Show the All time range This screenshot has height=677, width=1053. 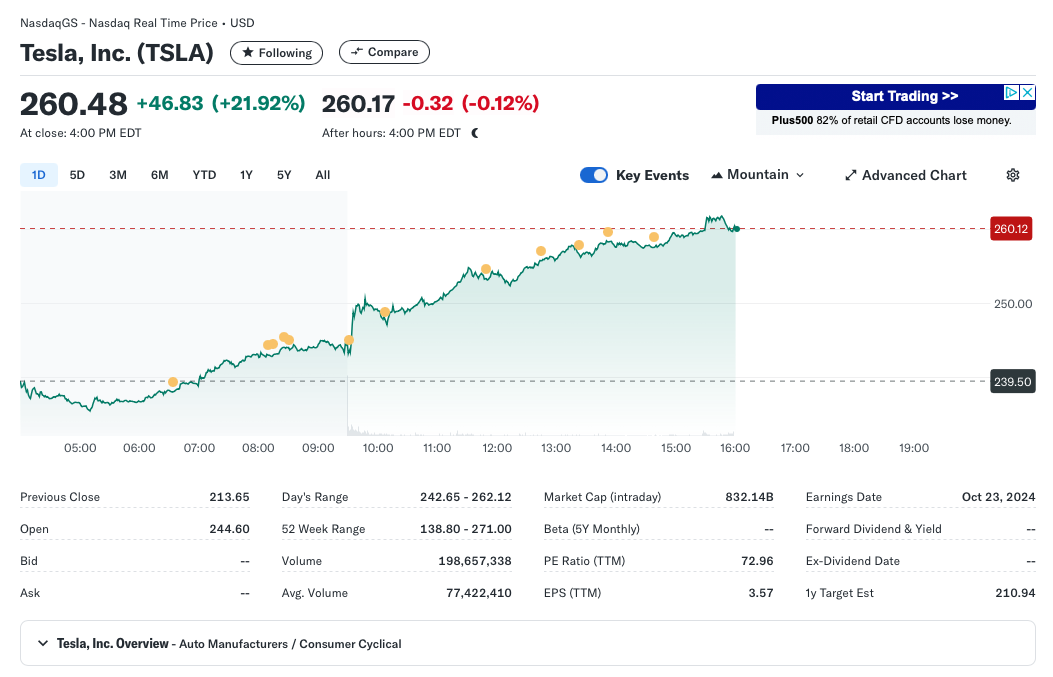323,175
